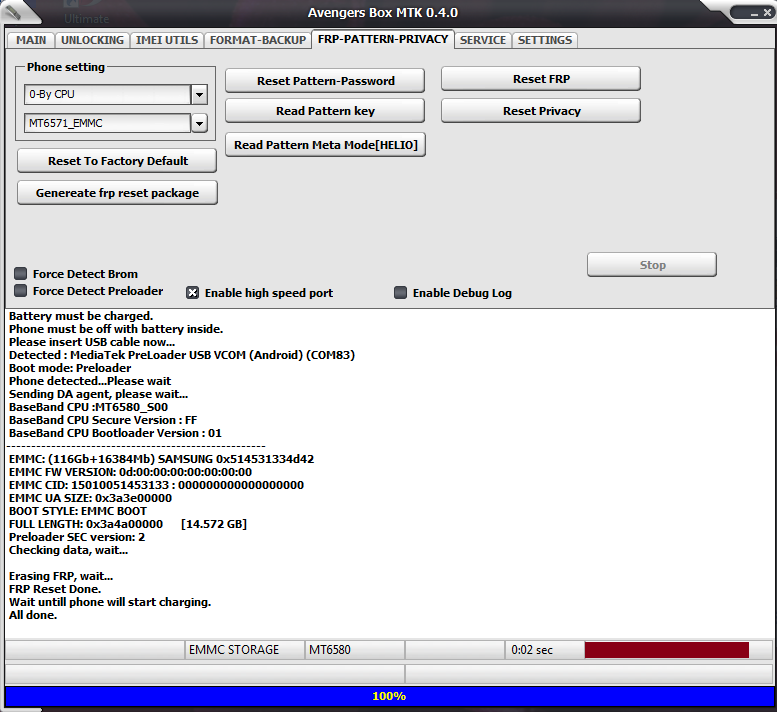Click the 'EMMC CID: 15010051453133' log line
The width and height of the screenshot is (777, 712).
click(x=156, y=485)
